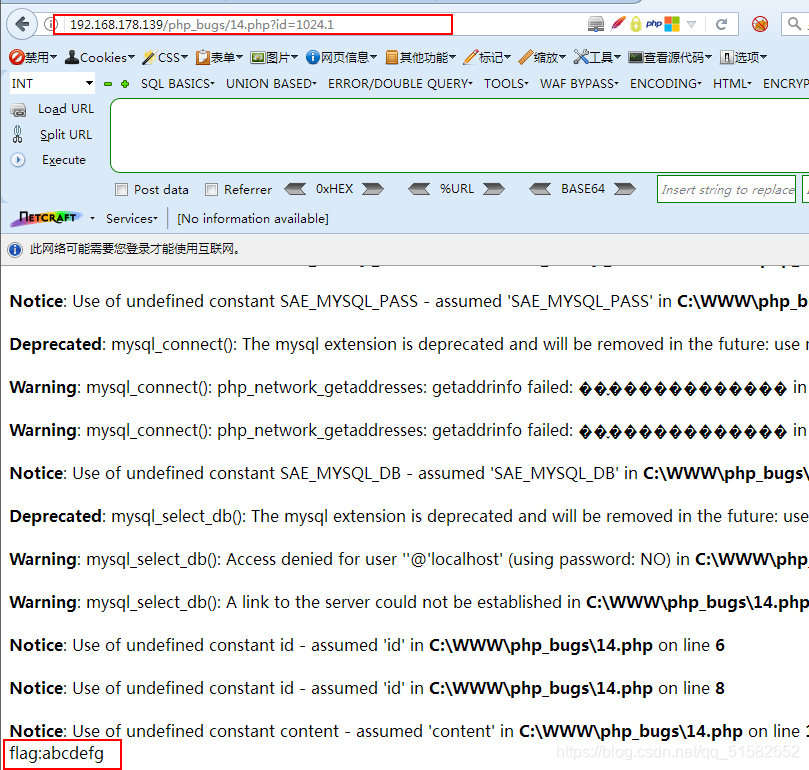Viewport: 809px width, 770px height.
Task: Click the address bar URL field
Action: tap(253, 25)
